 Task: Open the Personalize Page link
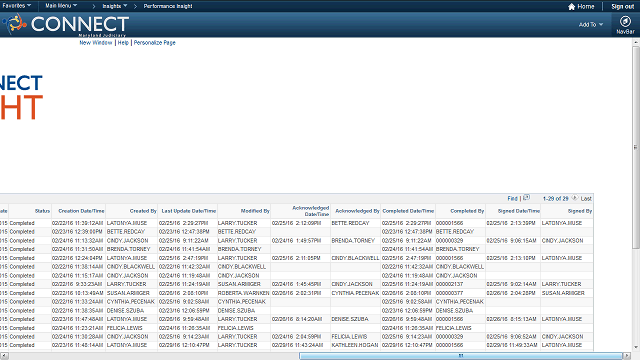click(x=154, y=42)
